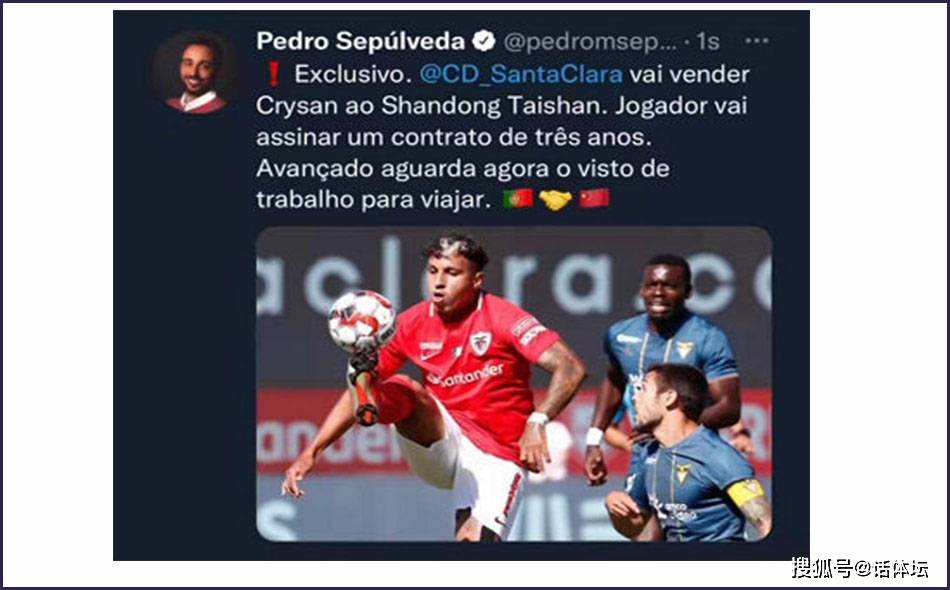Click the Santa Clara crest on jersey
950x590 pixels.
[481, 343]
